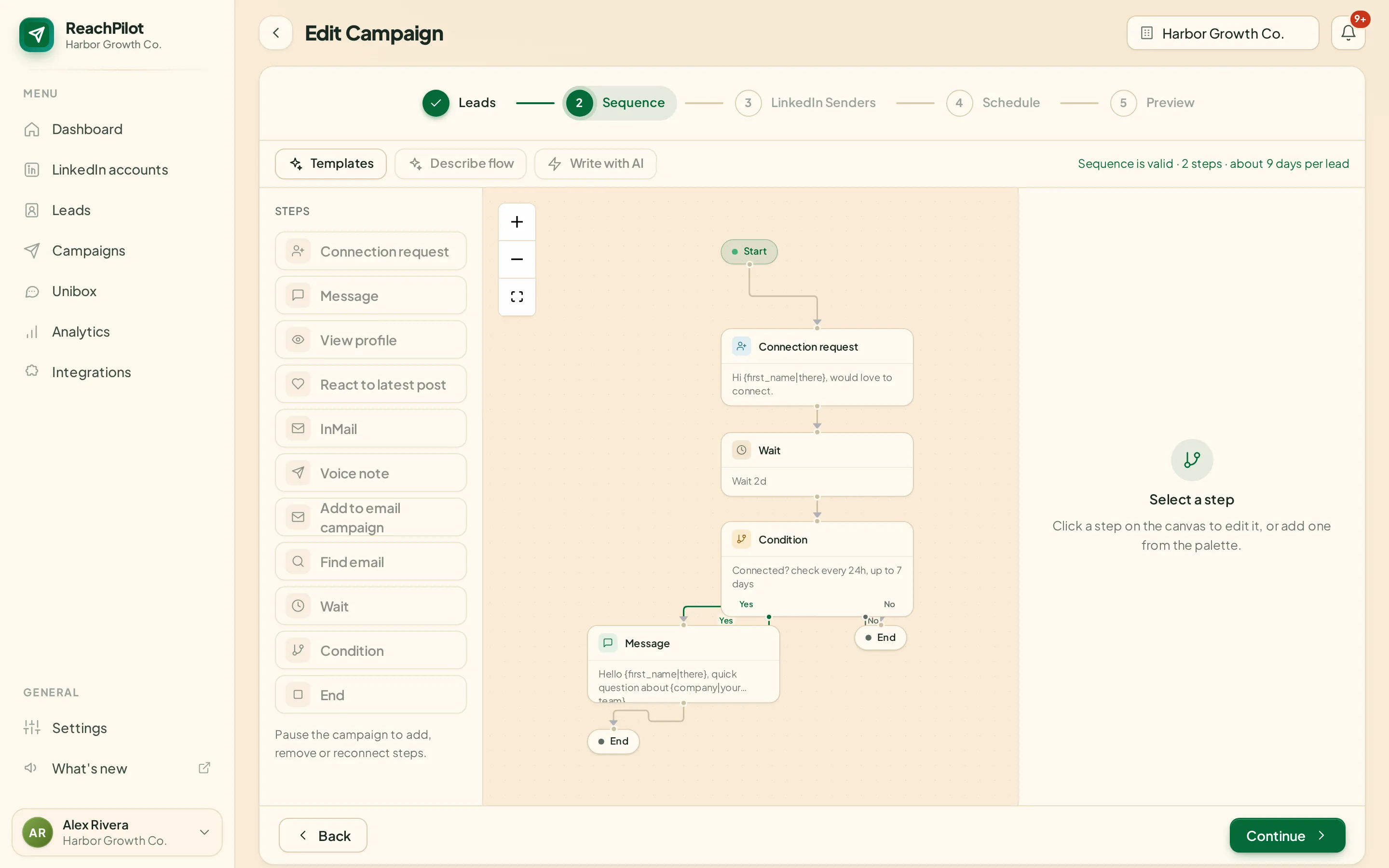The image size is (1389, 868).
Task: Click the Describe flow button
Action: [460, 163]
